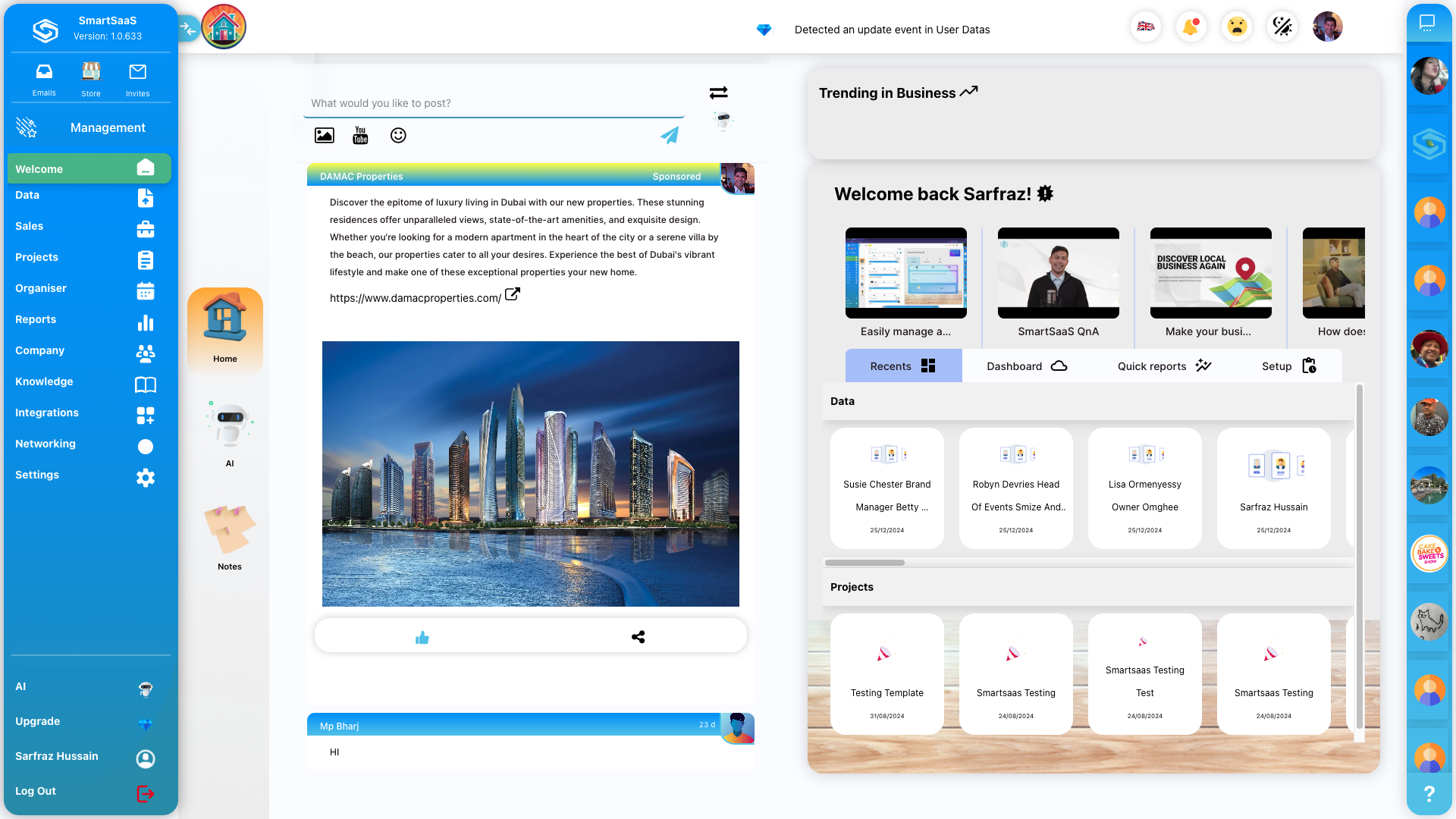Open the Store icon
The image size is (1456, 819).
click(91, 79)
